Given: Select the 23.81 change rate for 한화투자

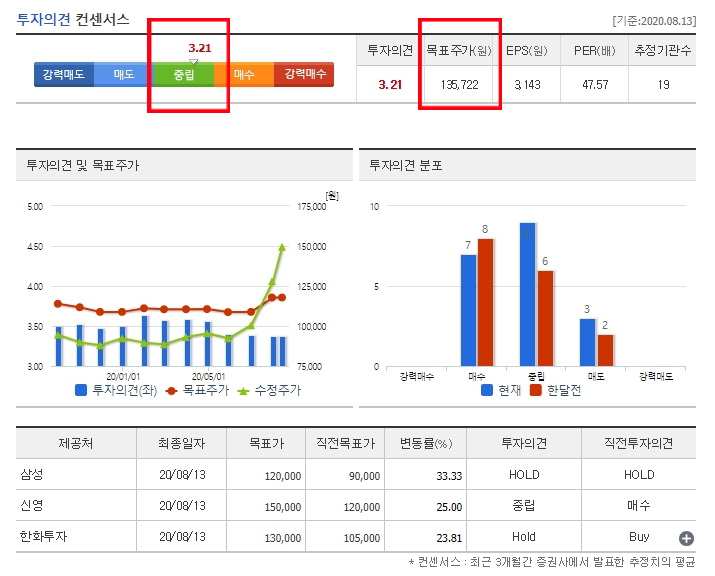Looking at the screenshot, I should pyautogui.click(x=449, y=538).
